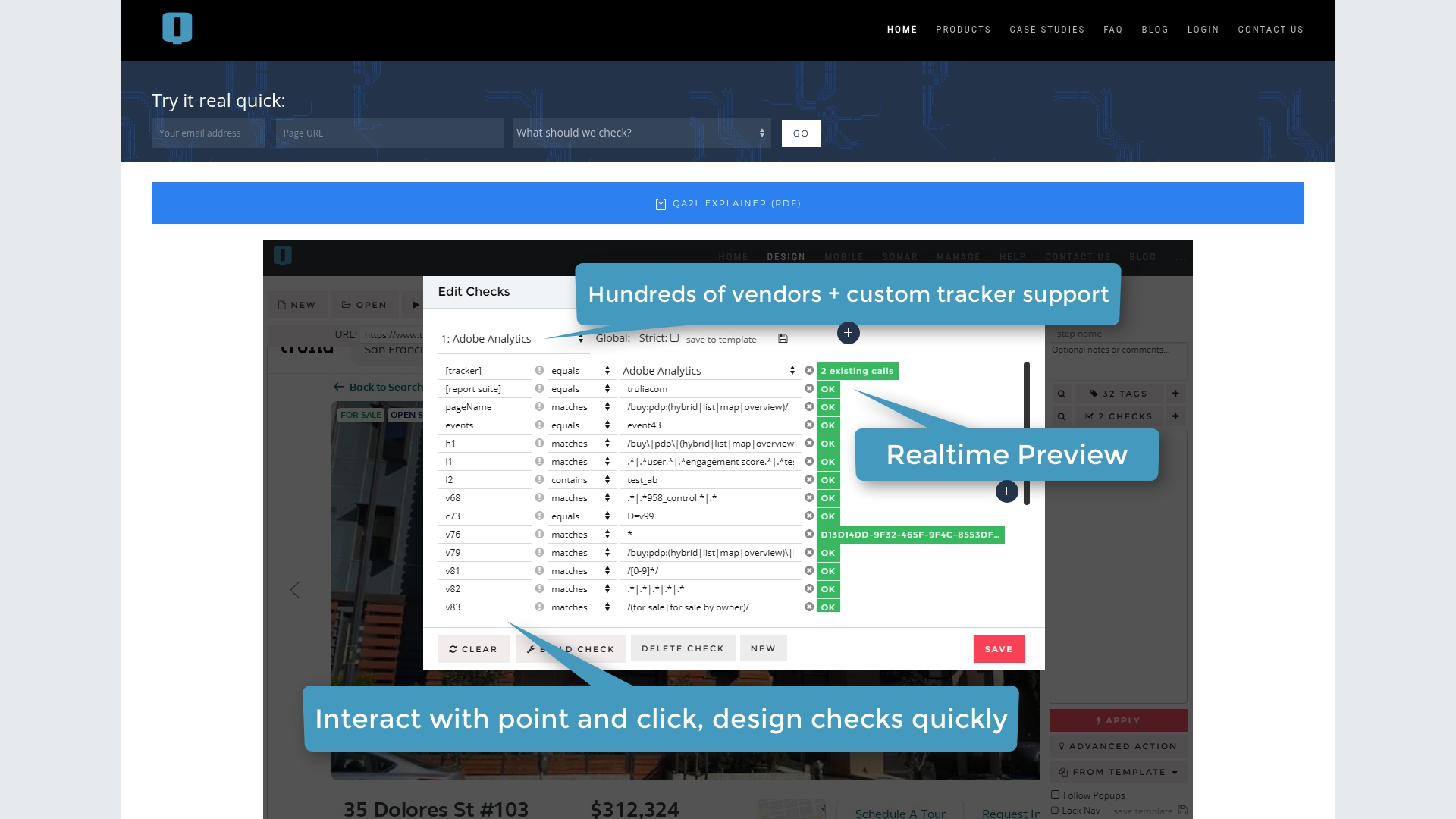
Task: Enable the Lock Nav checkbox
Action: (x=1055, y=811)
